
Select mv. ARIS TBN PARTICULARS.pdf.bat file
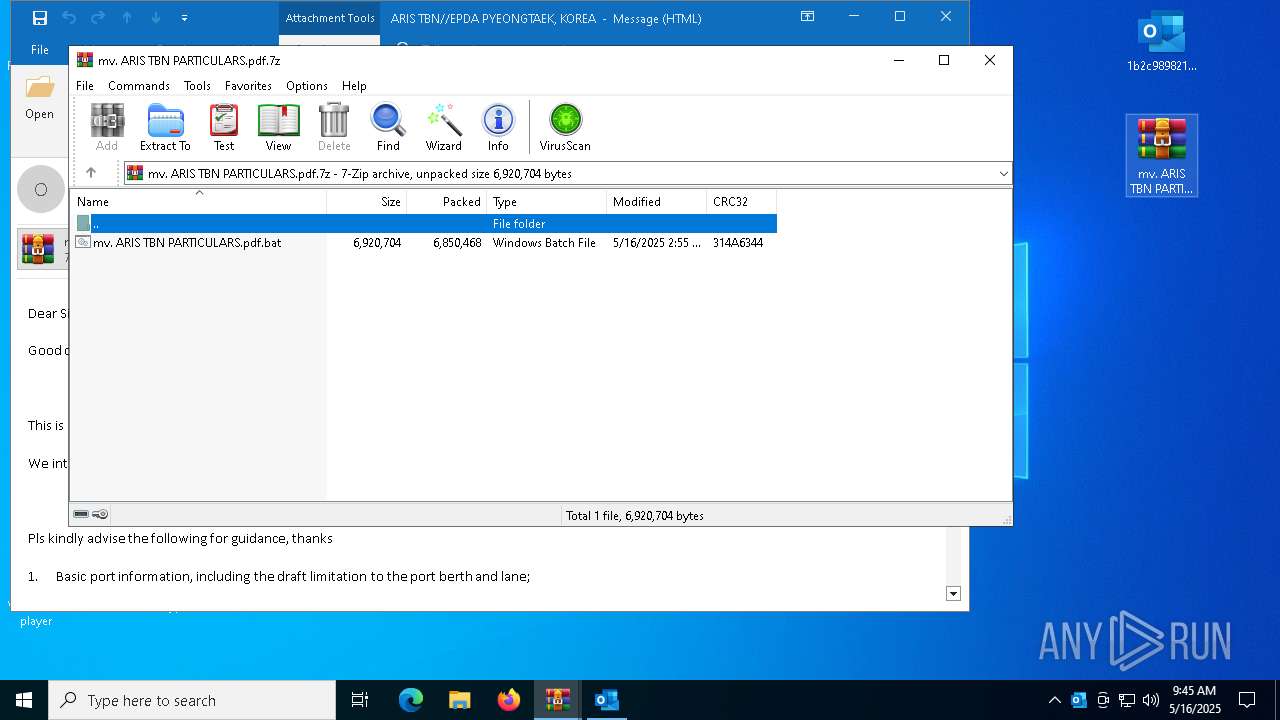tap(187, 243)
